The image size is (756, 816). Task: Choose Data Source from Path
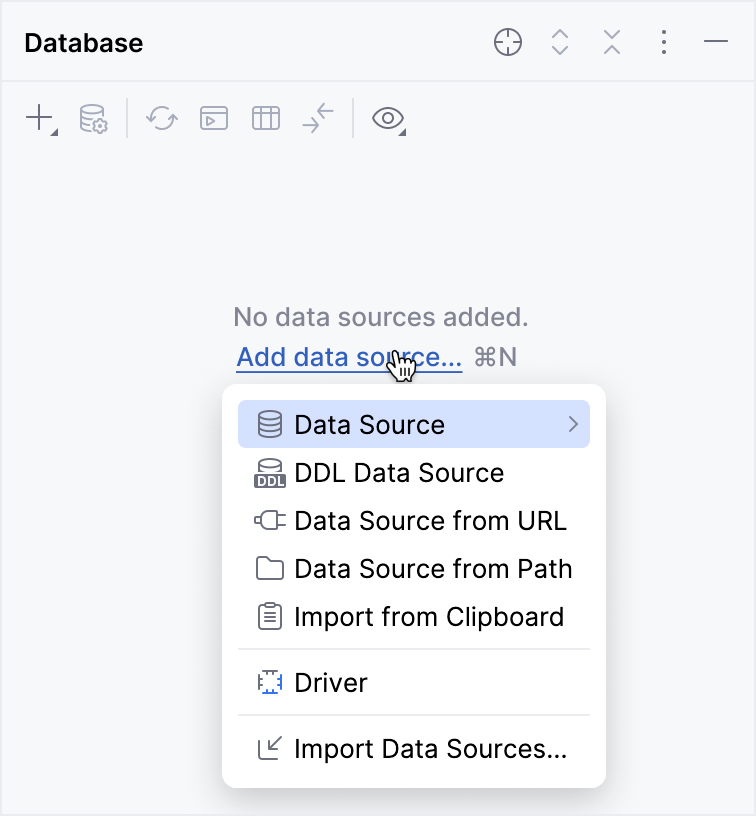pos(432,569)
